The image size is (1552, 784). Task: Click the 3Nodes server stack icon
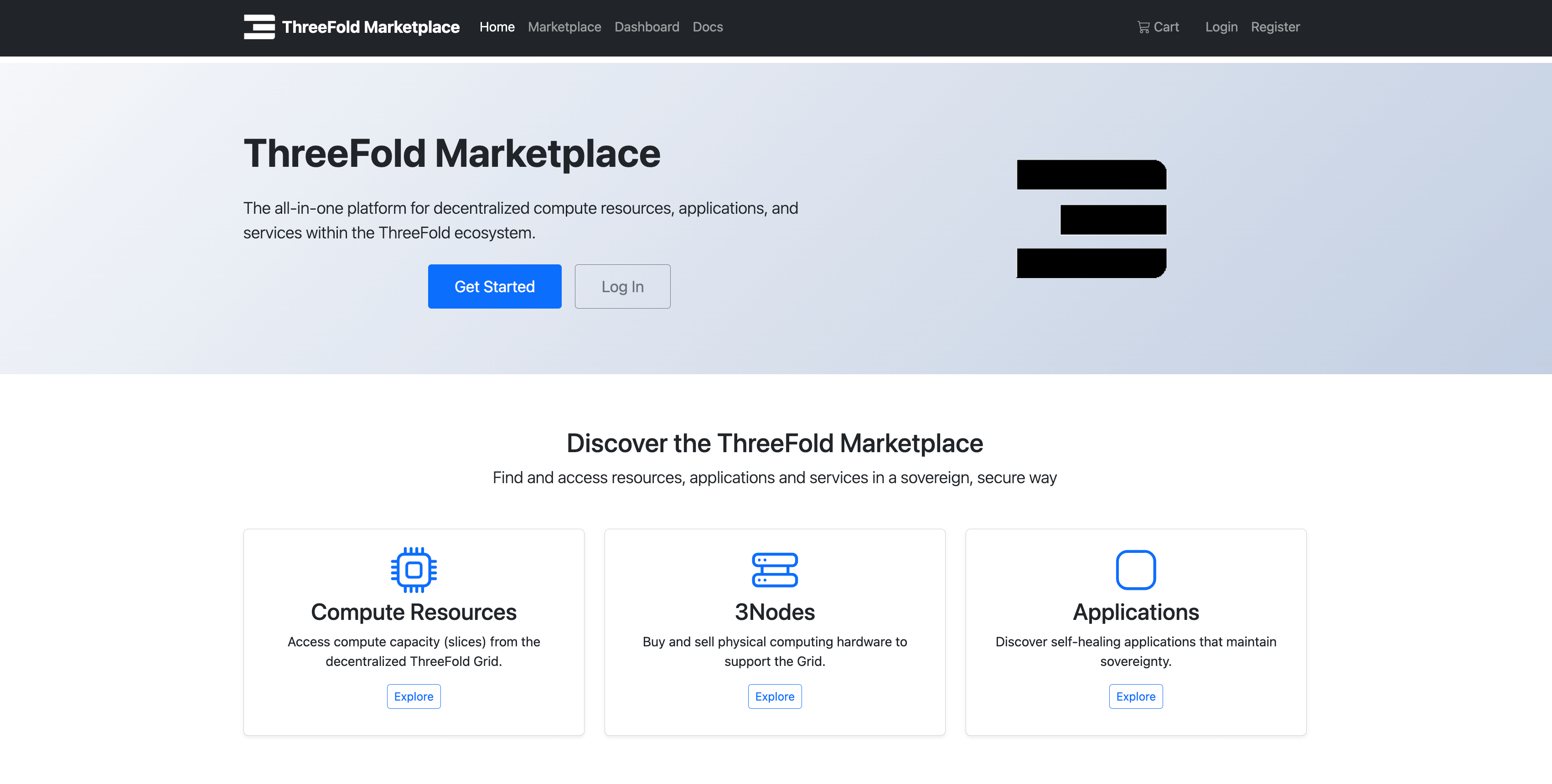pyautogui.click(x=774, y=569)
